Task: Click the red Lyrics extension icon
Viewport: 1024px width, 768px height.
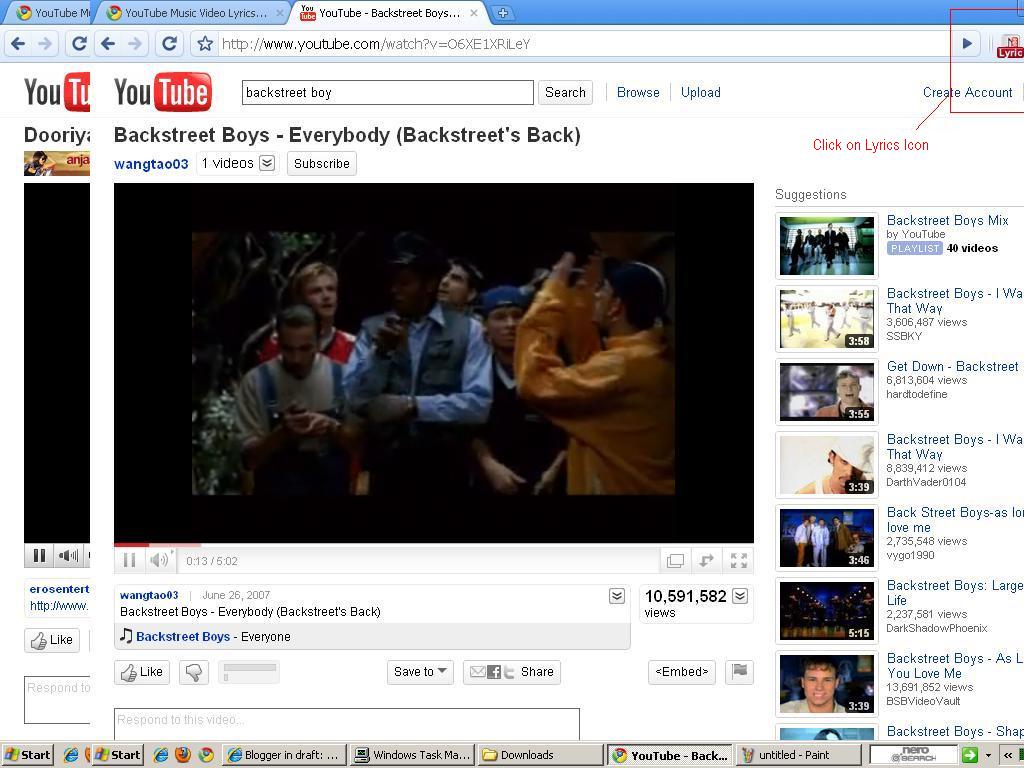Action: (x=1010, y=46)
